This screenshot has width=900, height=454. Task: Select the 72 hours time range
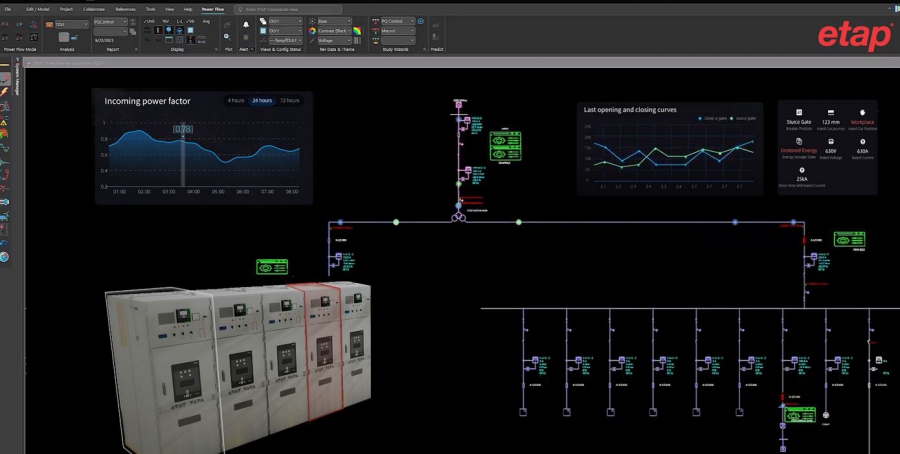coord(290,101)
